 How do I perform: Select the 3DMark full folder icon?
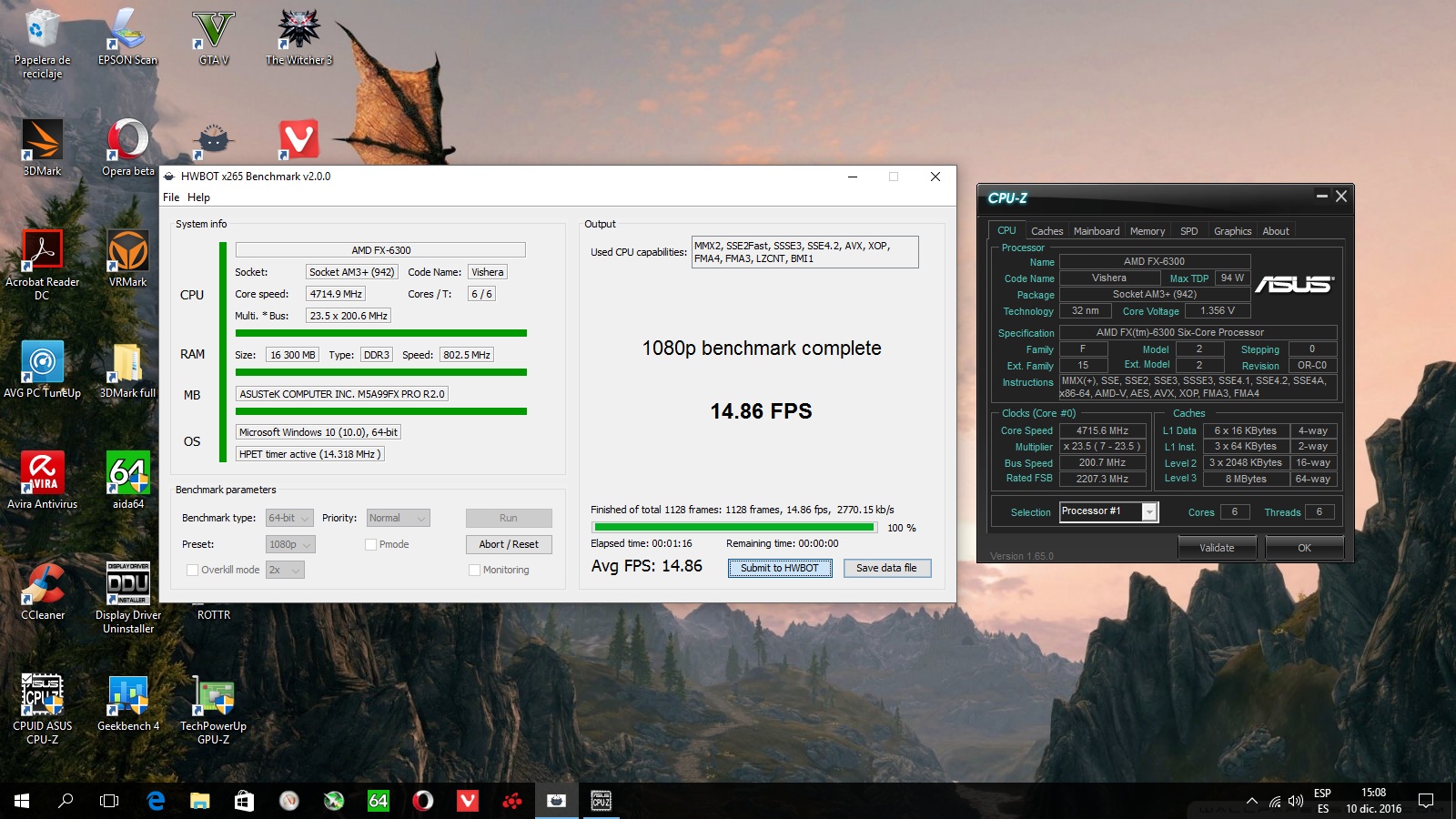127,369
